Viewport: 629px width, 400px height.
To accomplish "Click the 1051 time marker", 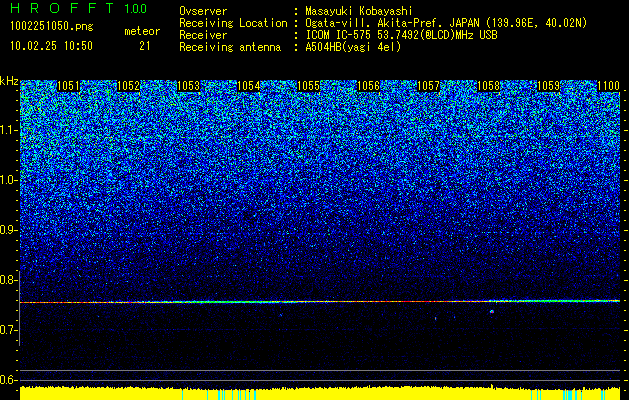I will (x=68, y=86).
